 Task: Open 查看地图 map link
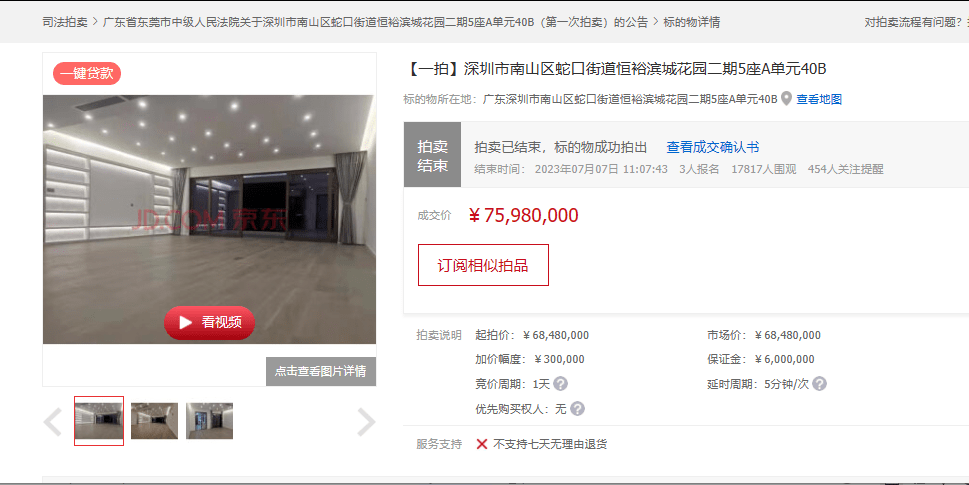pyautogui.click(x=819, y=99)
